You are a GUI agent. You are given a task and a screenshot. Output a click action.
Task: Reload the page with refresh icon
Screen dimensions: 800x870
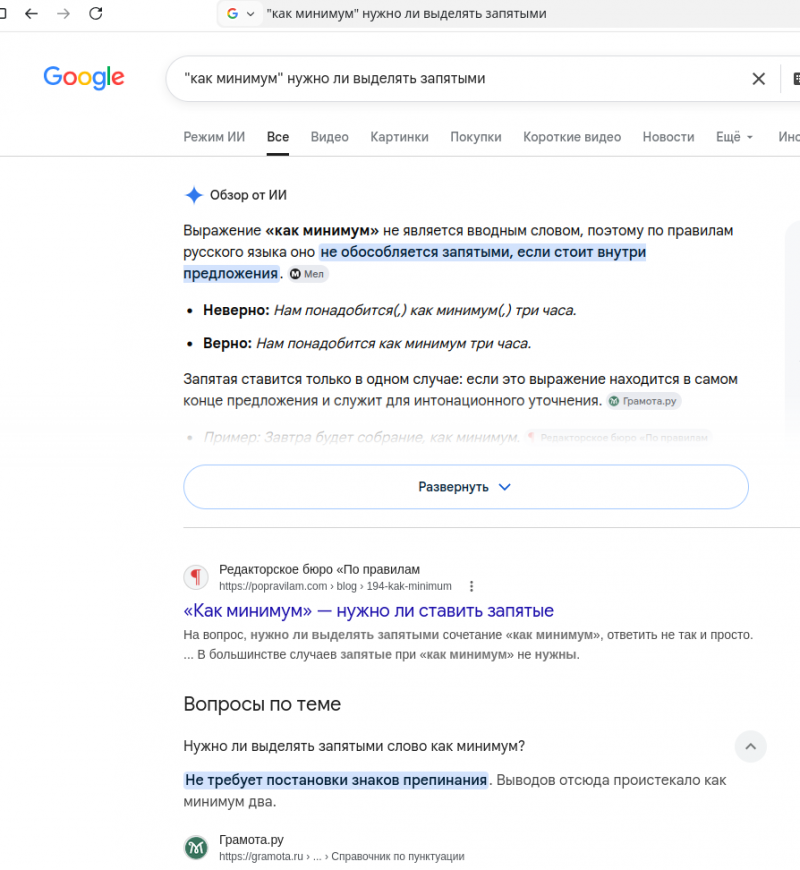(x=96, y=13)
